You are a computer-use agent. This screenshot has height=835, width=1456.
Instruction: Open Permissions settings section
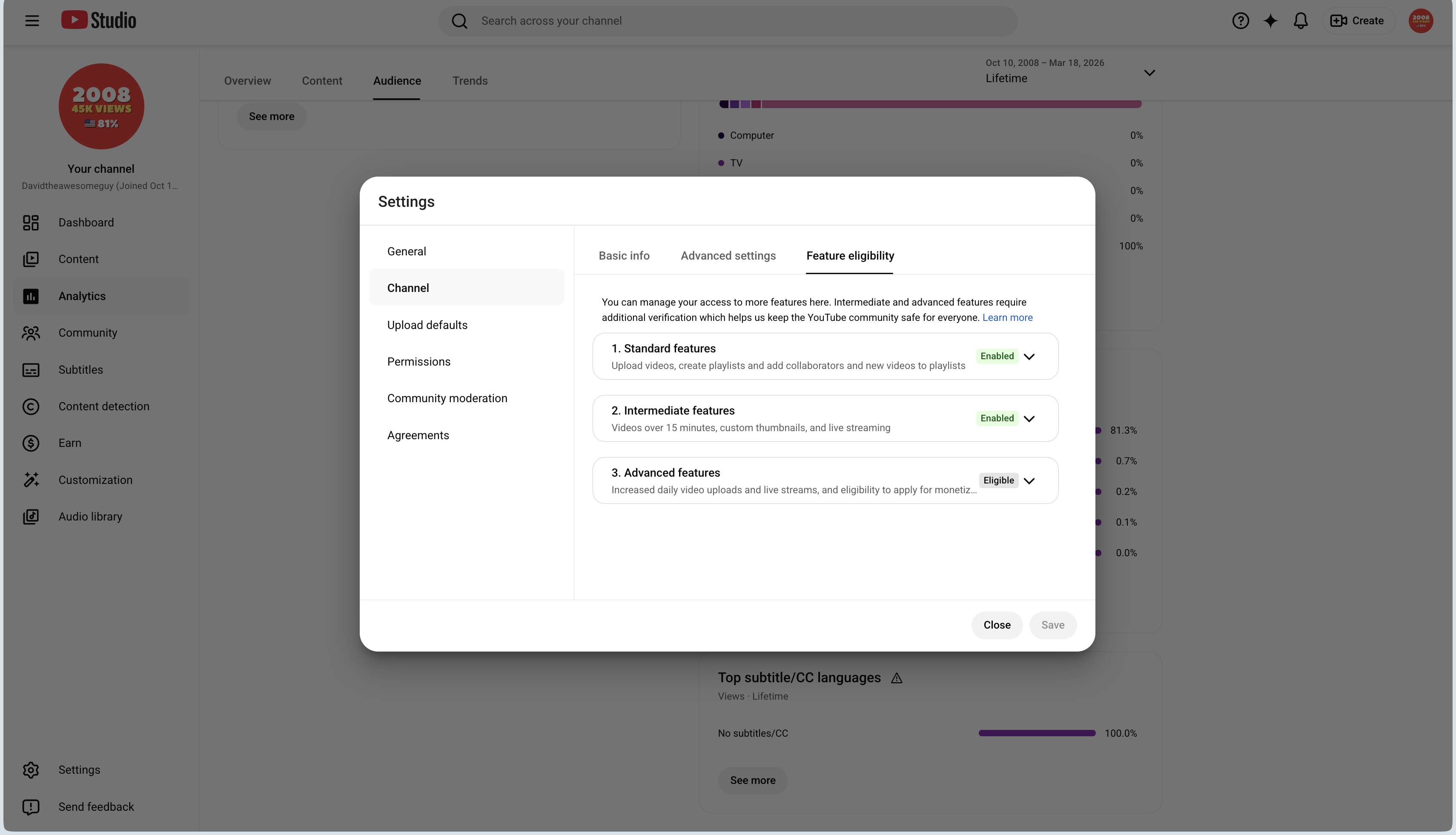tap(467, 362)
